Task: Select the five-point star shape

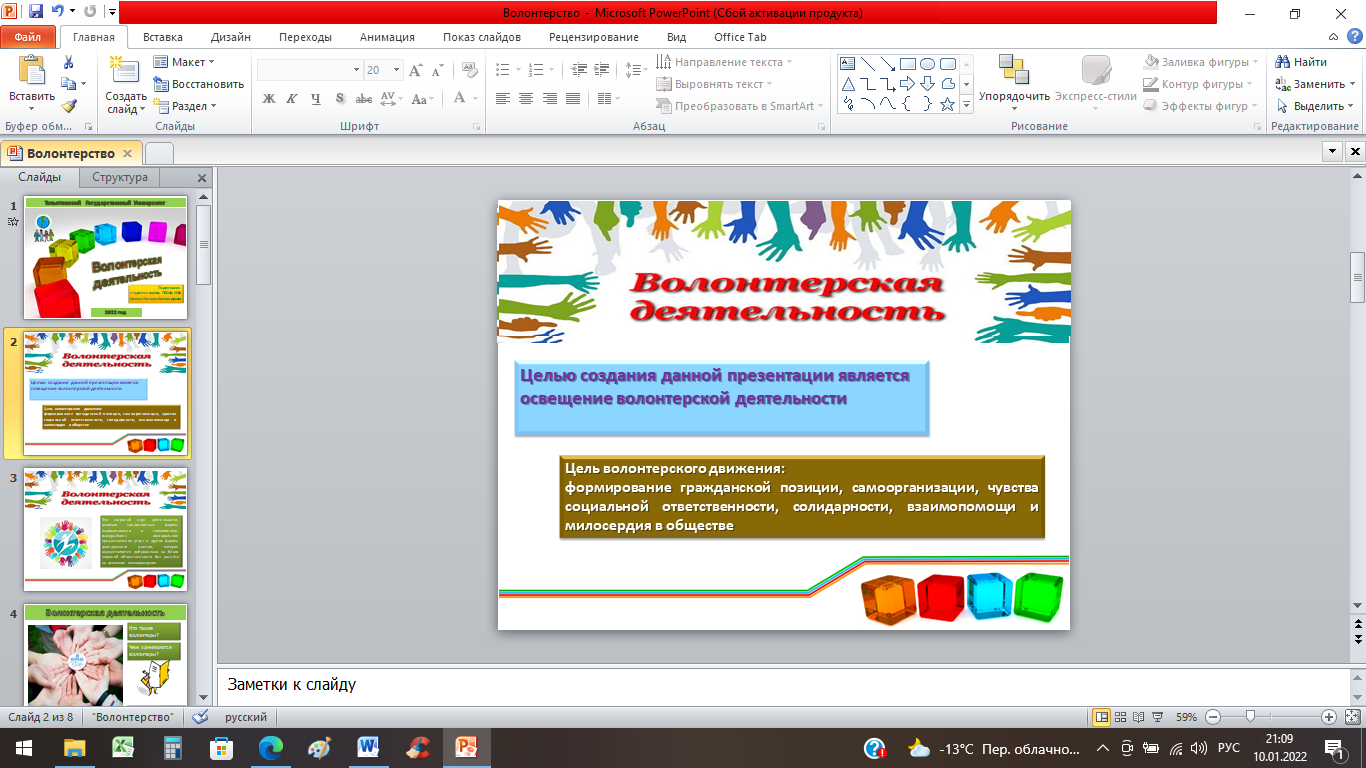Action: coord(947,103)
